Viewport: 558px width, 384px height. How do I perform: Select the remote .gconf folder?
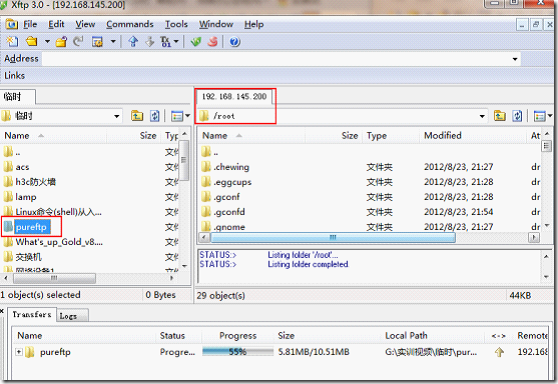tap(221, 197)
